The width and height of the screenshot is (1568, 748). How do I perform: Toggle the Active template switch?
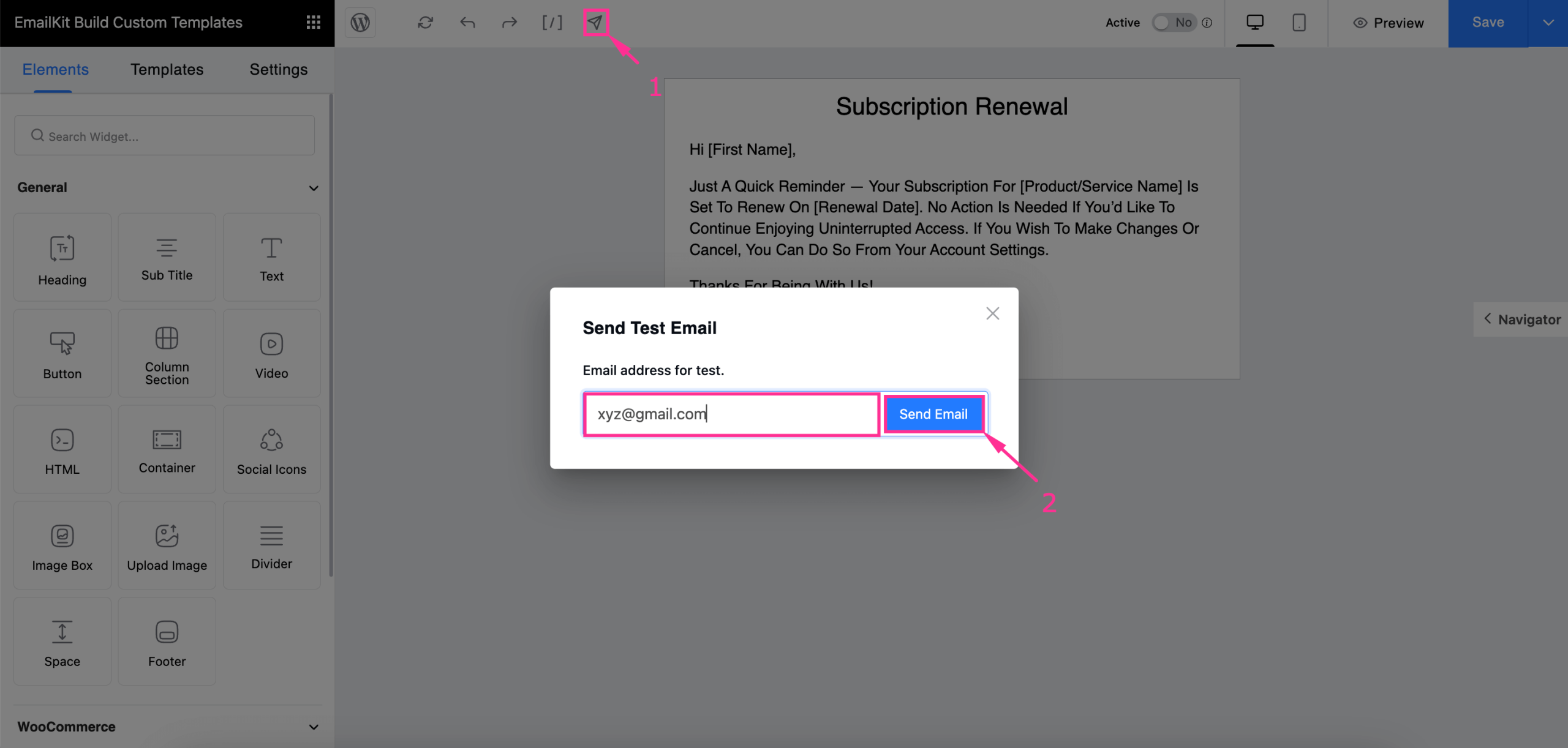pyautogui.click(x=1174, y=23)
